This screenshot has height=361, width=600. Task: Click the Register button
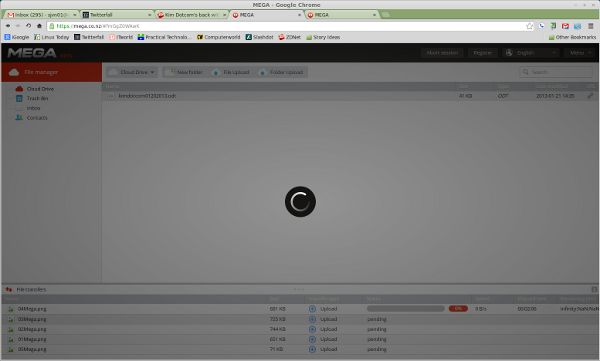483,53
